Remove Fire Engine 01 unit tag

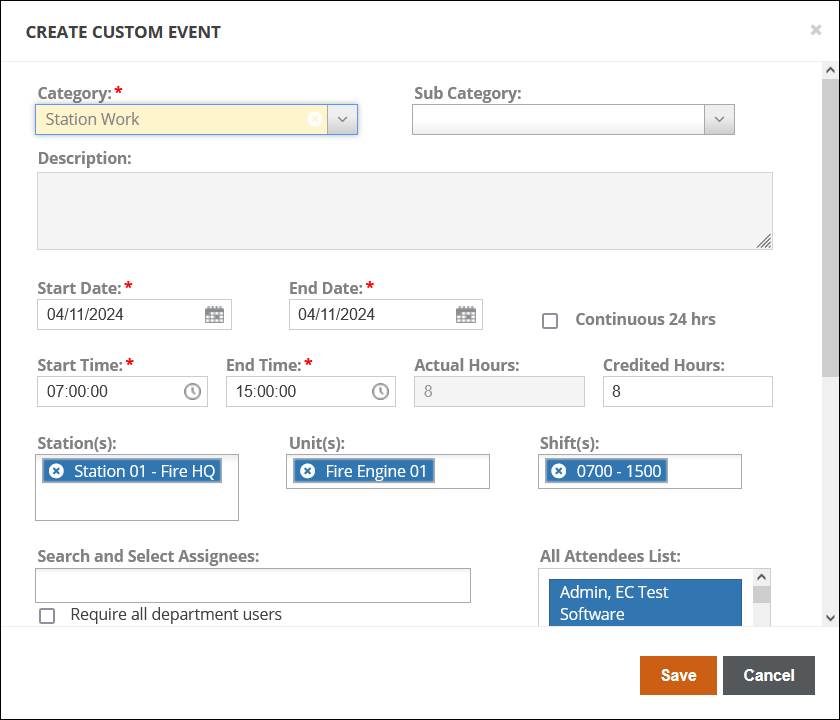(x=308, y=471)
